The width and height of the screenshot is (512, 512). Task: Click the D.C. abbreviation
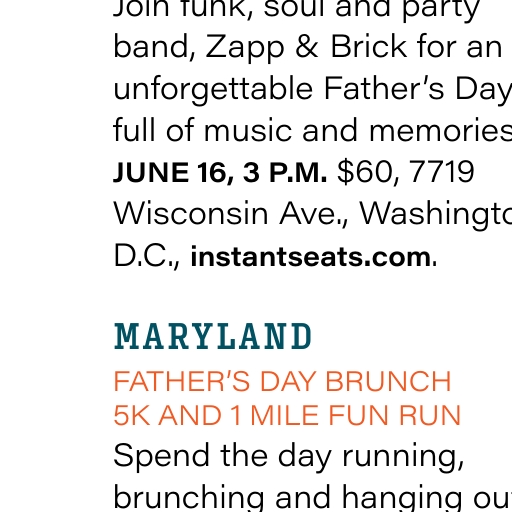[x=146, y=257]
